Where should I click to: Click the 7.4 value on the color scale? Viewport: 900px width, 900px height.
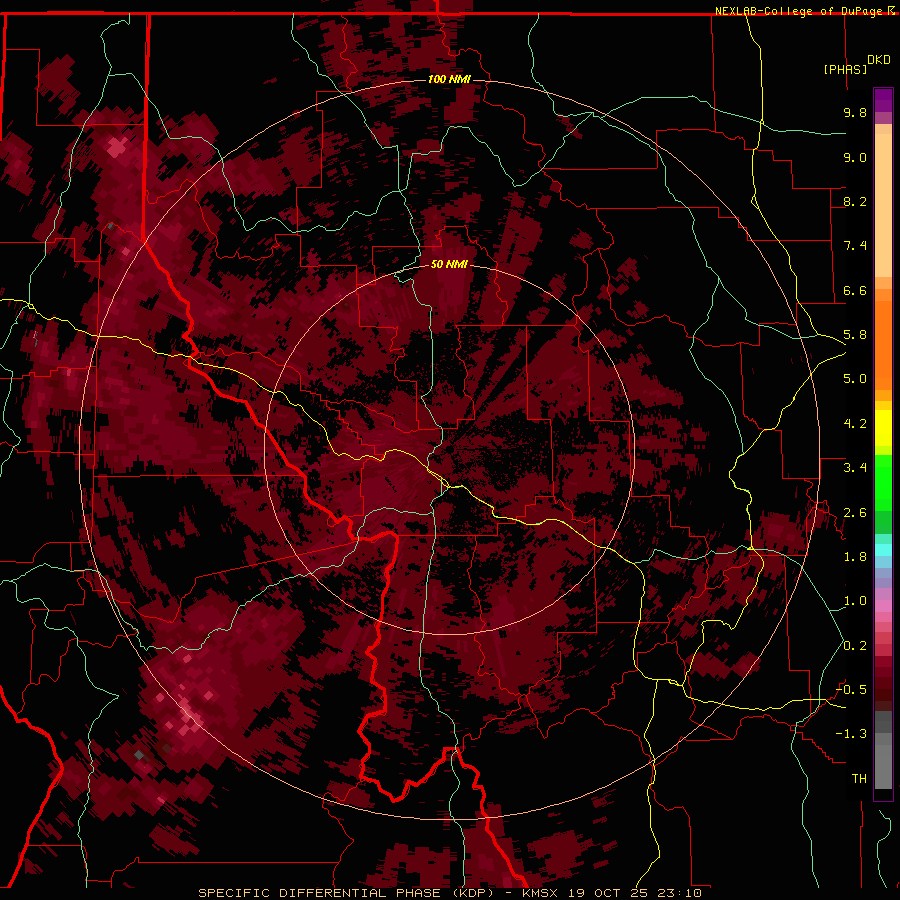click(855, 246)
